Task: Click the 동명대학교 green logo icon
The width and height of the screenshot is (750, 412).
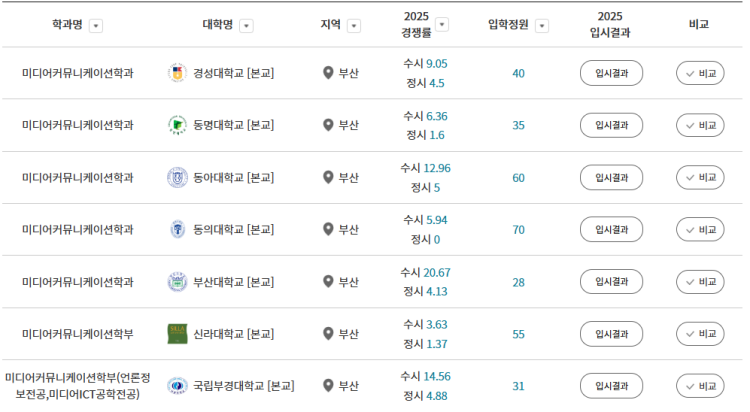Action: [177, 125]
